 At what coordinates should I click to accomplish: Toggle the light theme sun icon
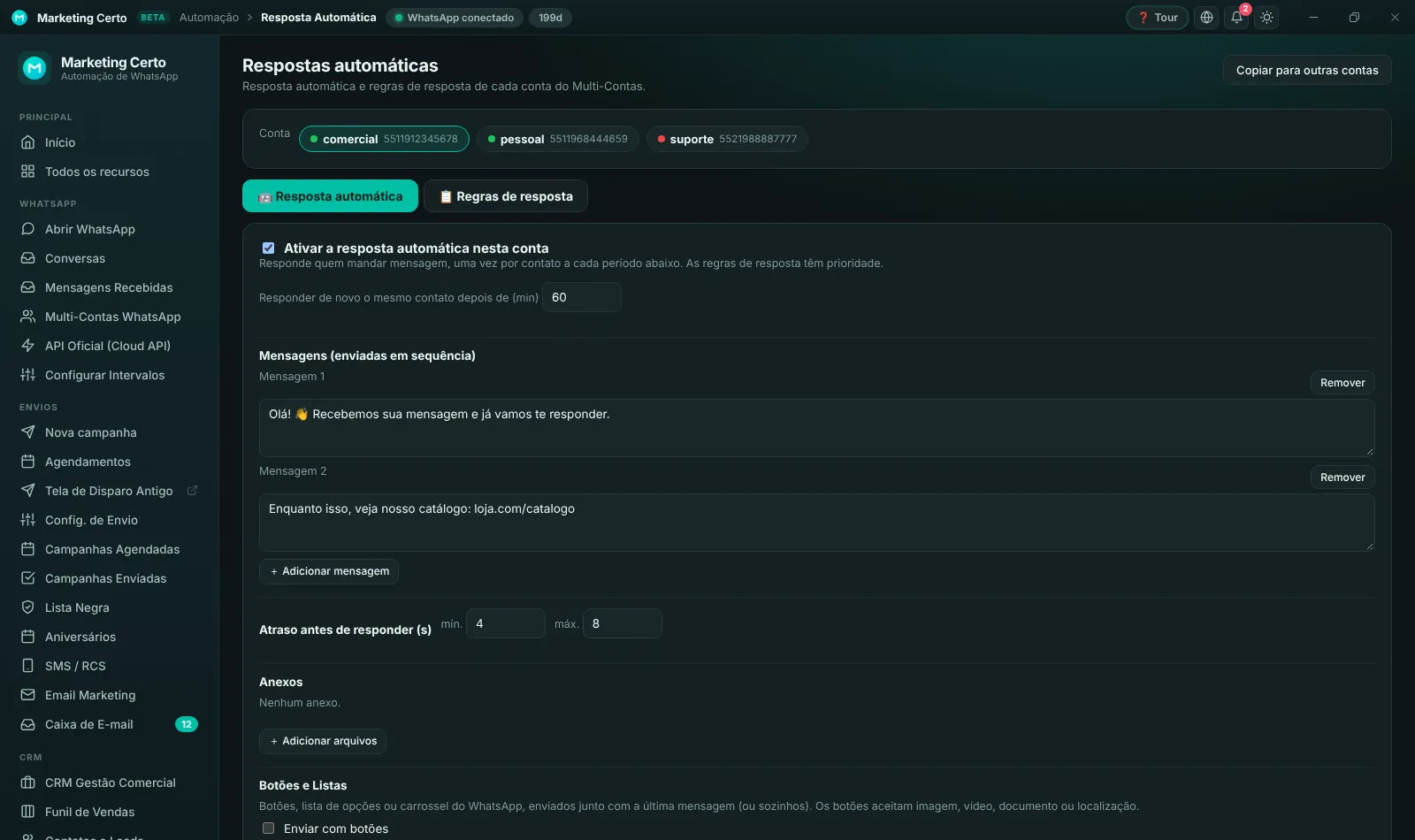click(1266, 18)
